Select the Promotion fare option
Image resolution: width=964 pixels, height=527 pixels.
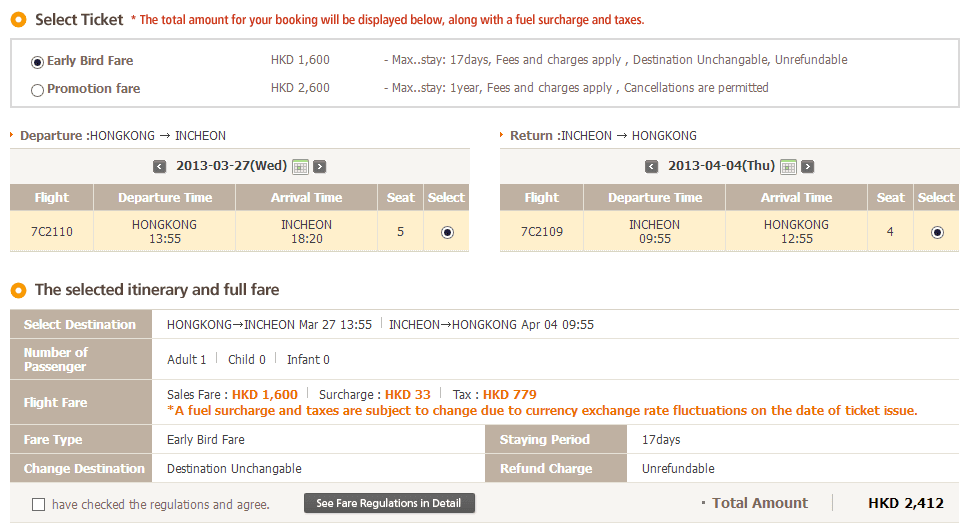click(x=38, y=90)
